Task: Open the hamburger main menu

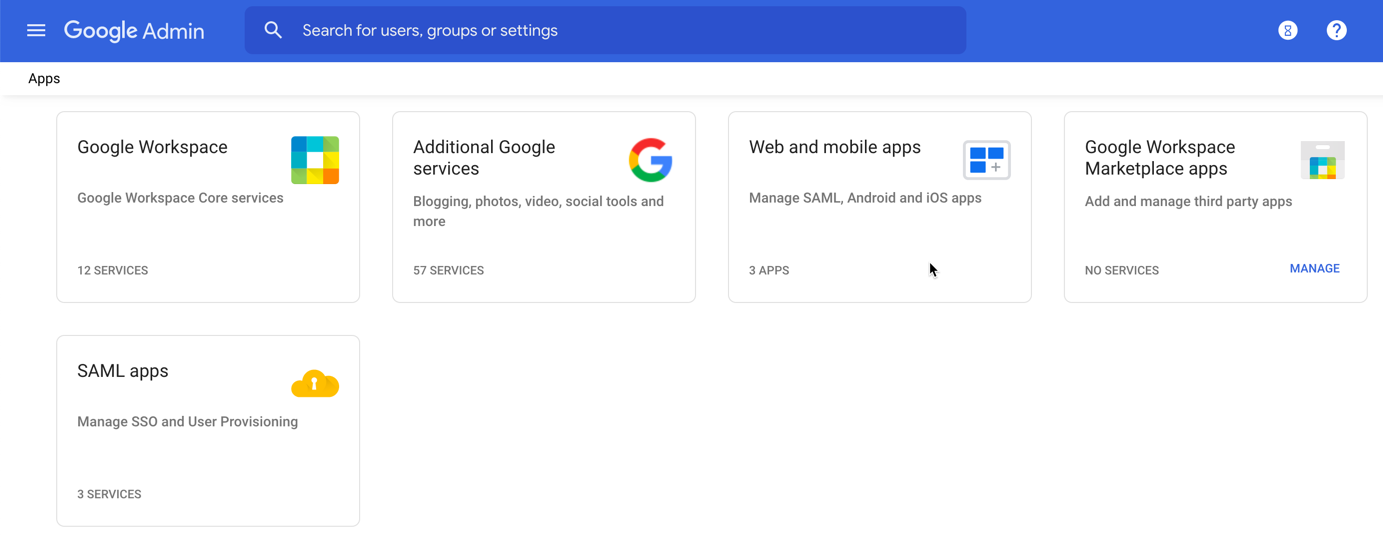Action: [x=36, y=31]
